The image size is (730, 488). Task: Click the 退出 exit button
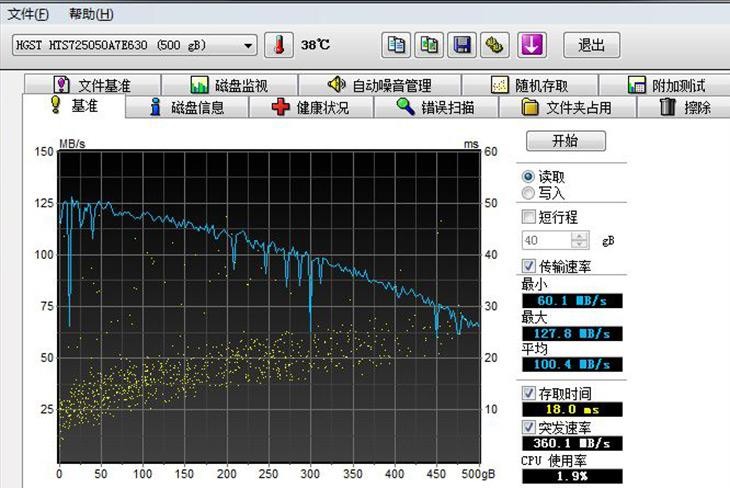point(591,45)
